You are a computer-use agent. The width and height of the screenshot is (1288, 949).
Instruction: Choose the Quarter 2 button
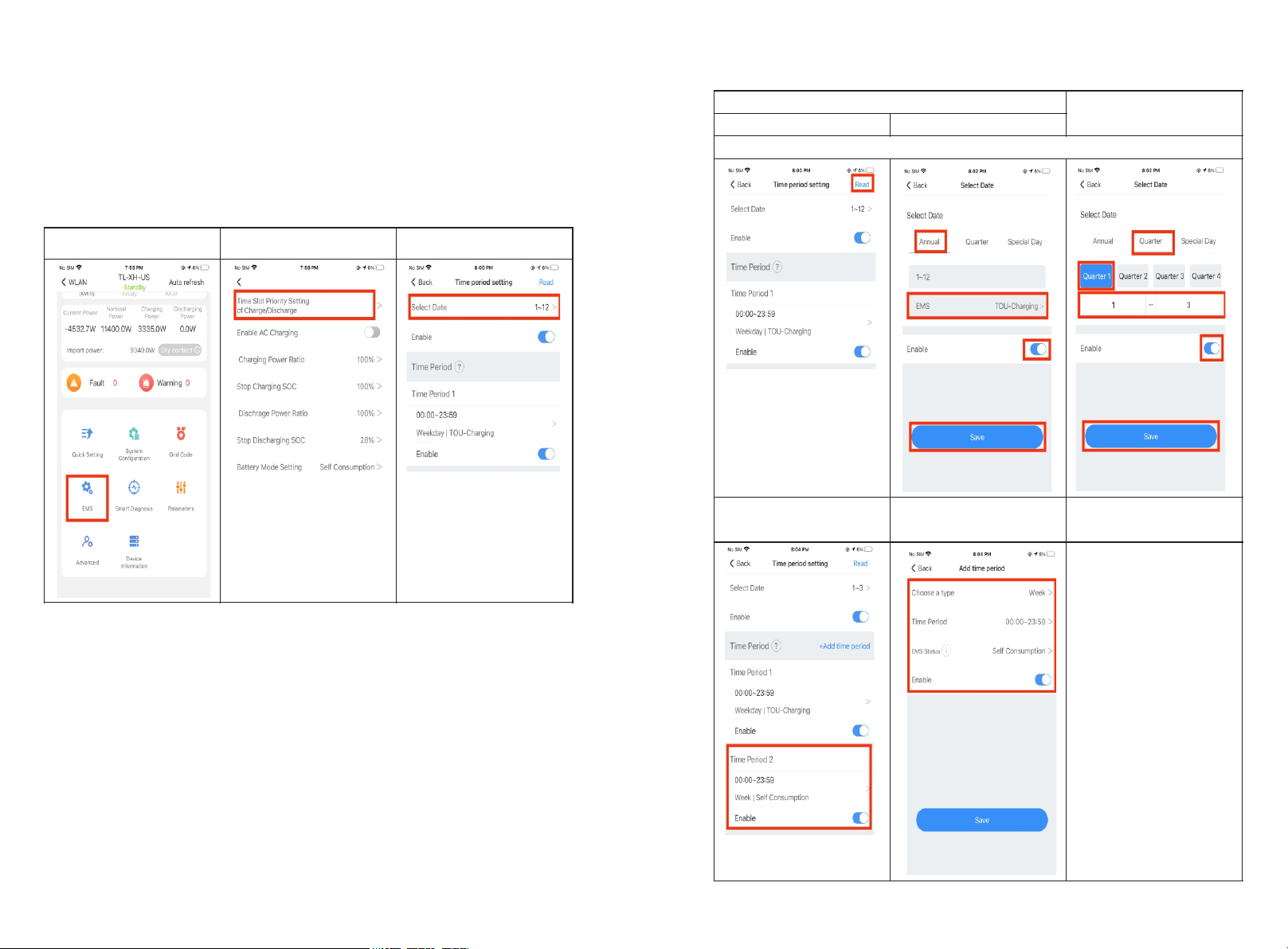[x=1133, y=276]
